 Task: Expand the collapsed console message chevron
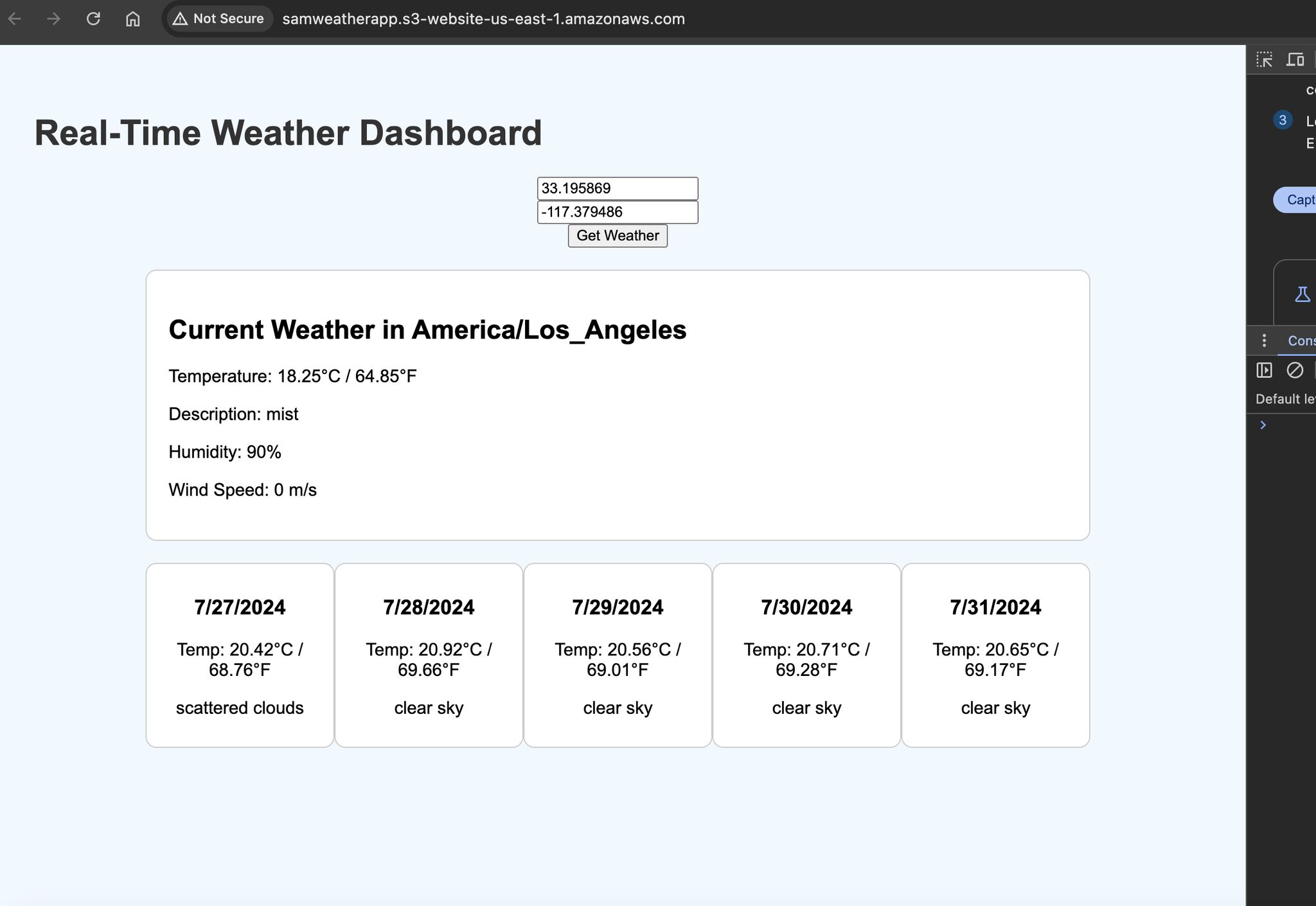pyautogui.click(x=1263, y=424)
